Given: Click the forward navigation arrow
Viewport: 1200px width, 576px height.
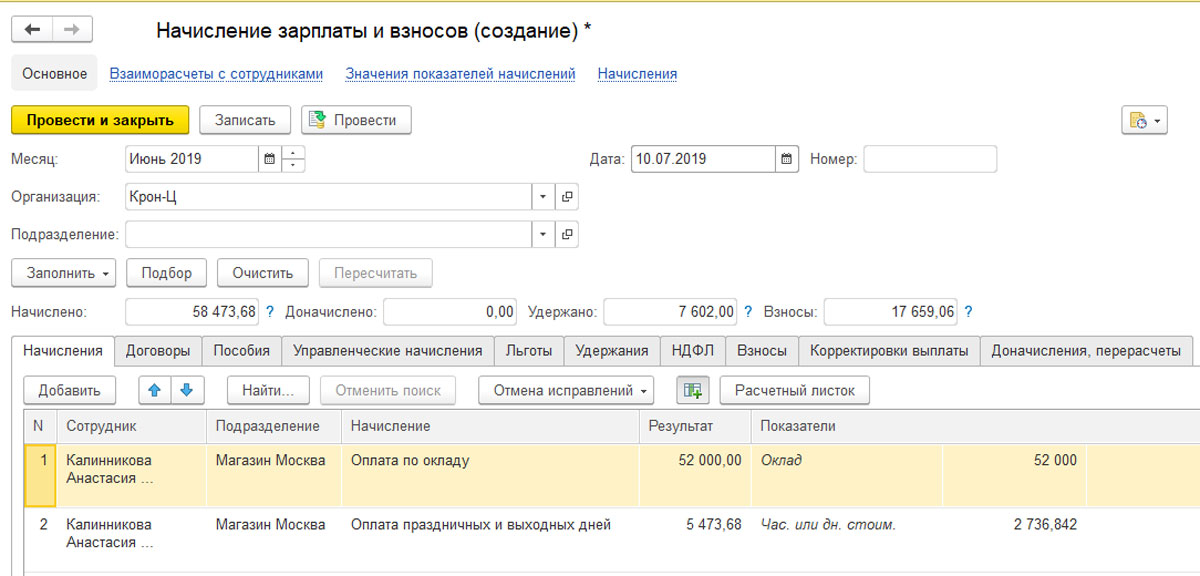Looking at the screenshot, I should click(71, 30).
